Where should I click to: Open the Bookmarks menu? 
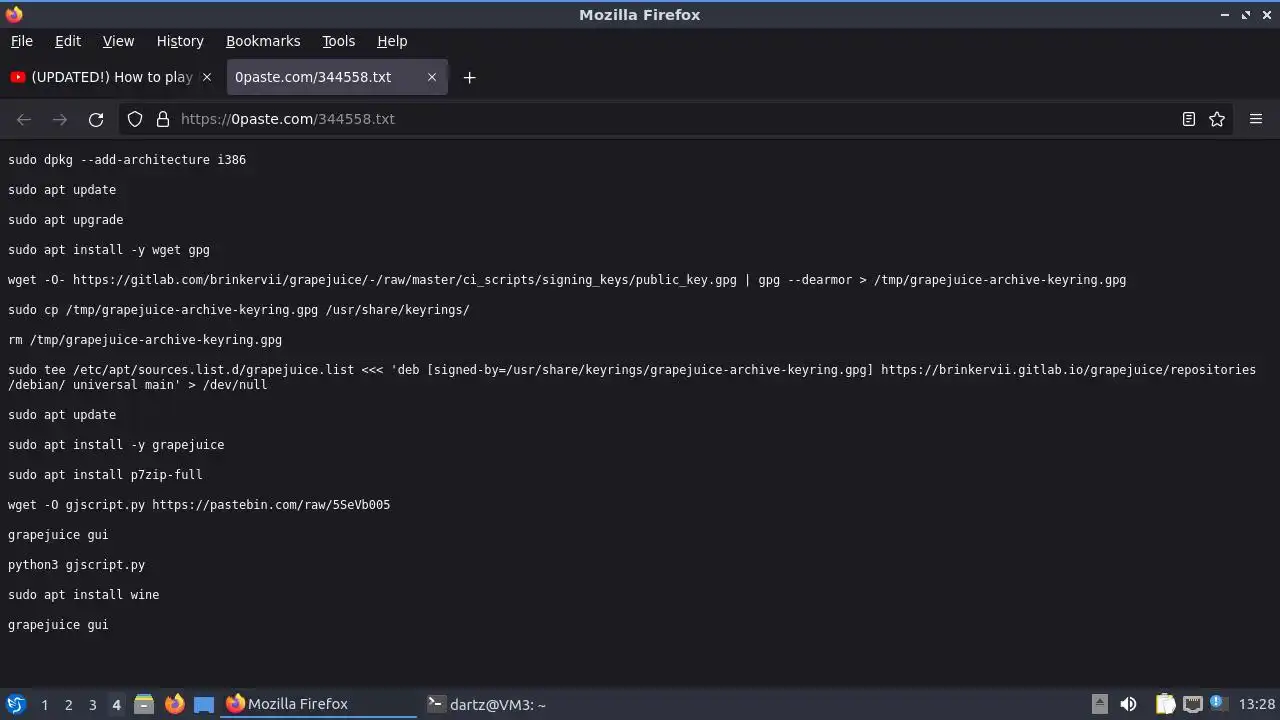point(263,41)
